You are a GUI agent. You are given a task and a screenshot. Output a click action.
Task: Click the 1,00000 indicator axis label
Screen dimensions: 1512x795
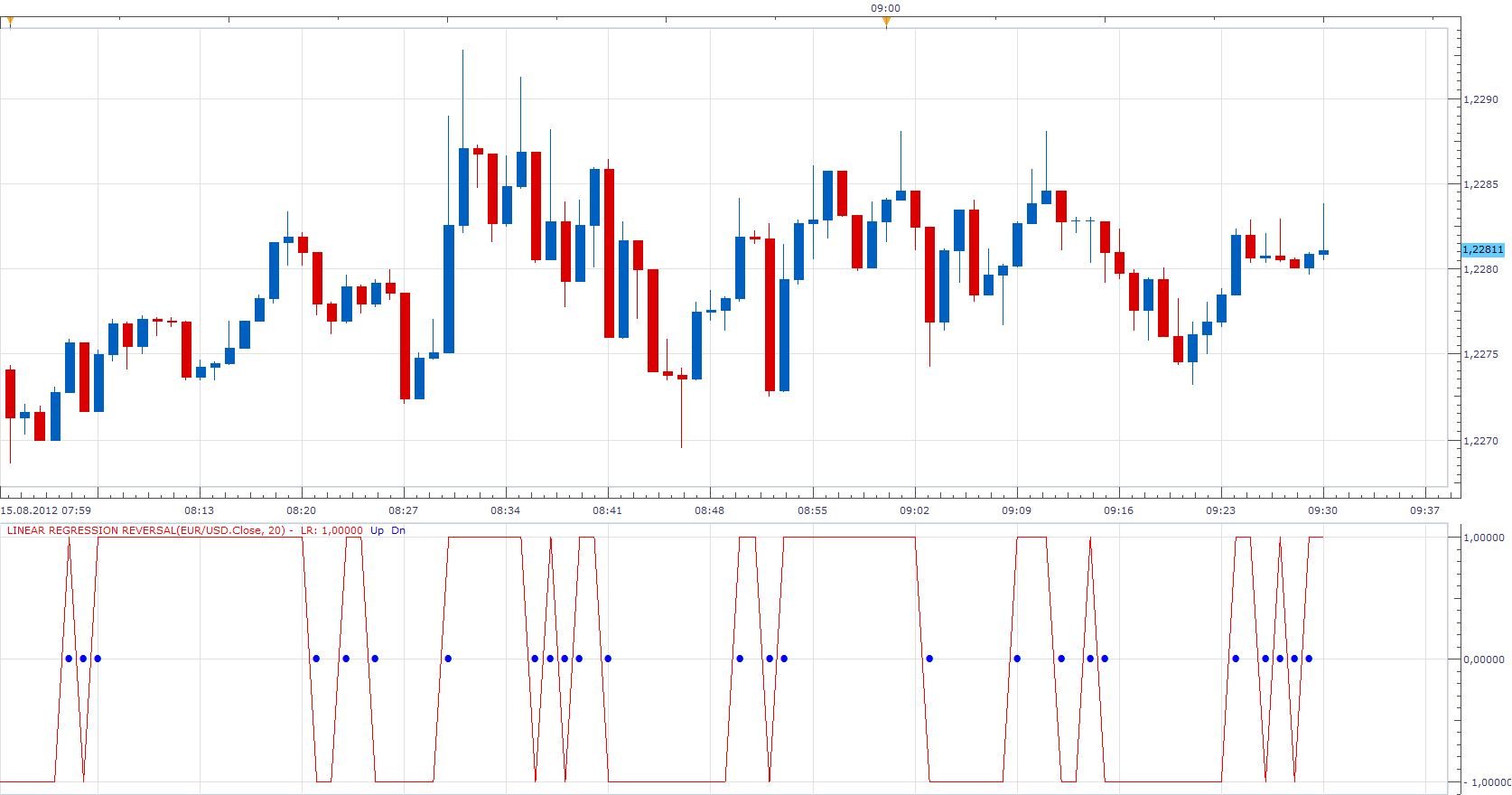click(1484, 538)
